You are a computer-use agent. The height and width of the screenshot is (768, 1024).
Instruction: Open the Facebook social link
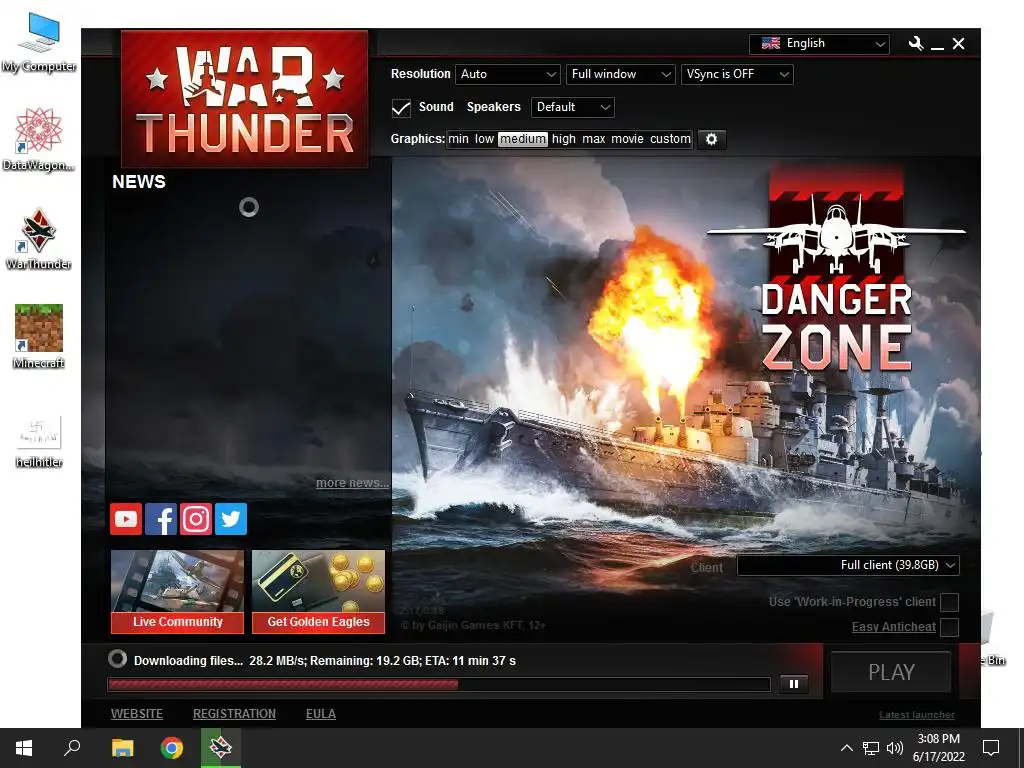click(161, 519)
